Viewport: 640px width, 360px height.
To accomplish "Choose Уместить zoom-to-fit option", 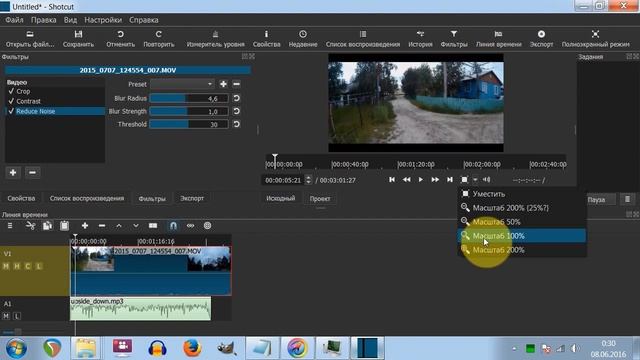I will tap(522, 194).
